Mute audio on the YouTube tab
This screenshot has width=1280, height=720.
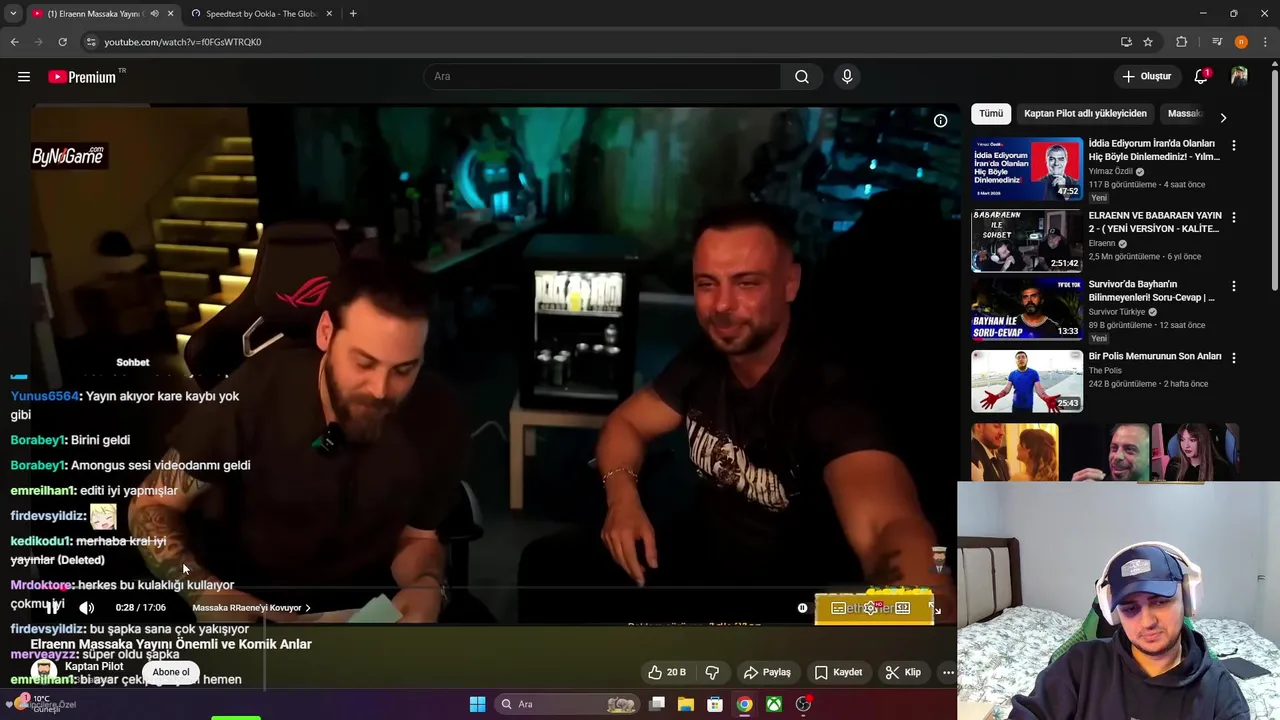[153, 14]
